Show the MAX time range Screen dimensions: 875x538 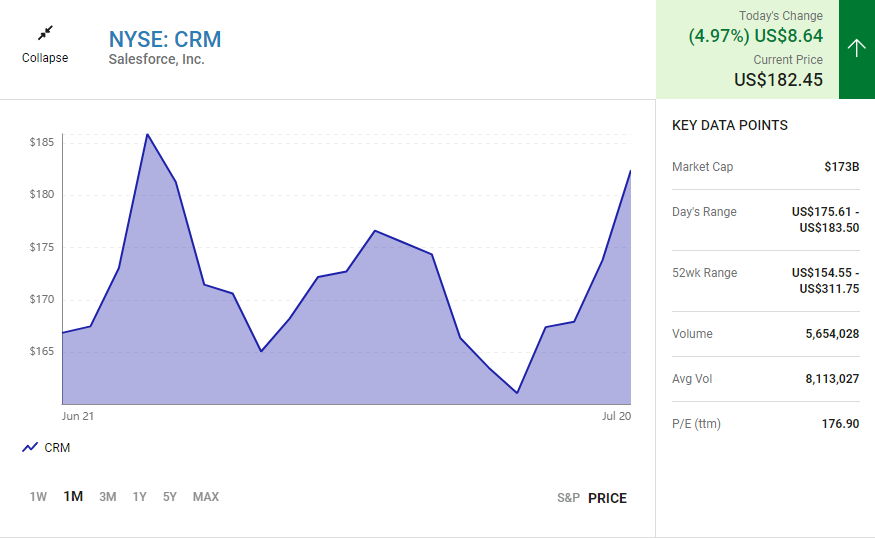pyautogui.click(x=206, y=497)
